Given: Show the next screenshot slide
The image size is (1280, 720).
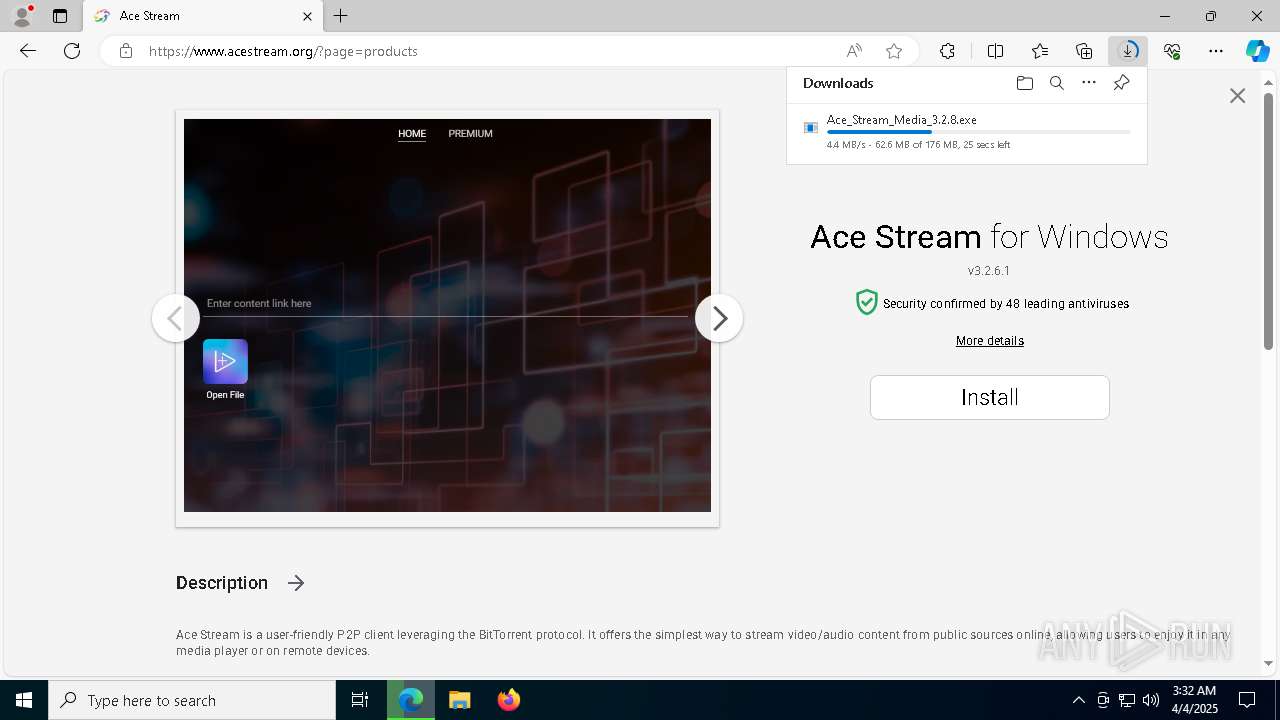Looking at the screenshot, I should (x=719, y=318).
